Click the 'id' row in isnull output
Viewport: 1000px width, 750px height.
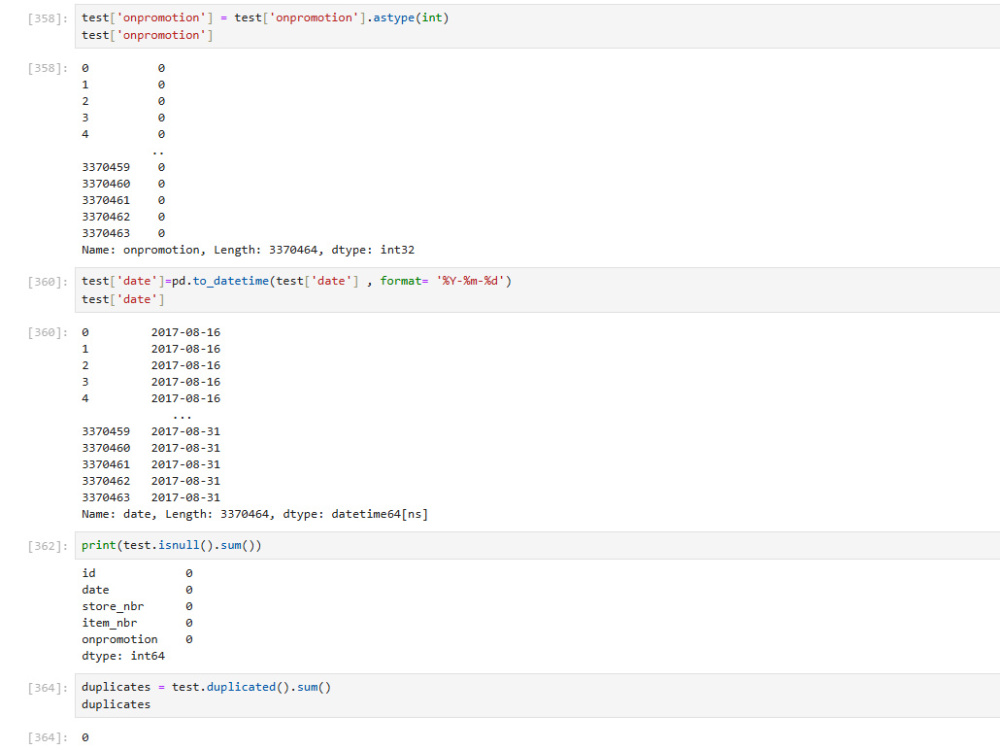point(137,573)
